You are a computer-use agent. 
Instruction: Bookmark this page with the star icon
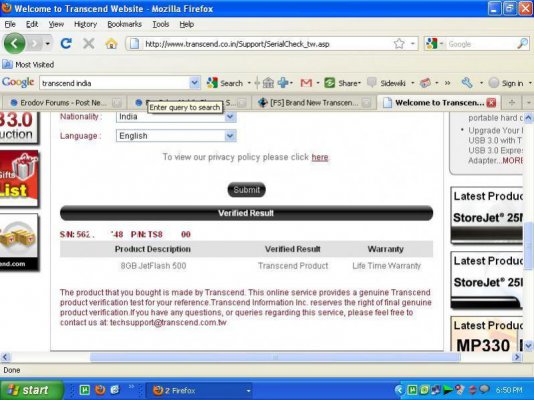[x=399, y=44]
